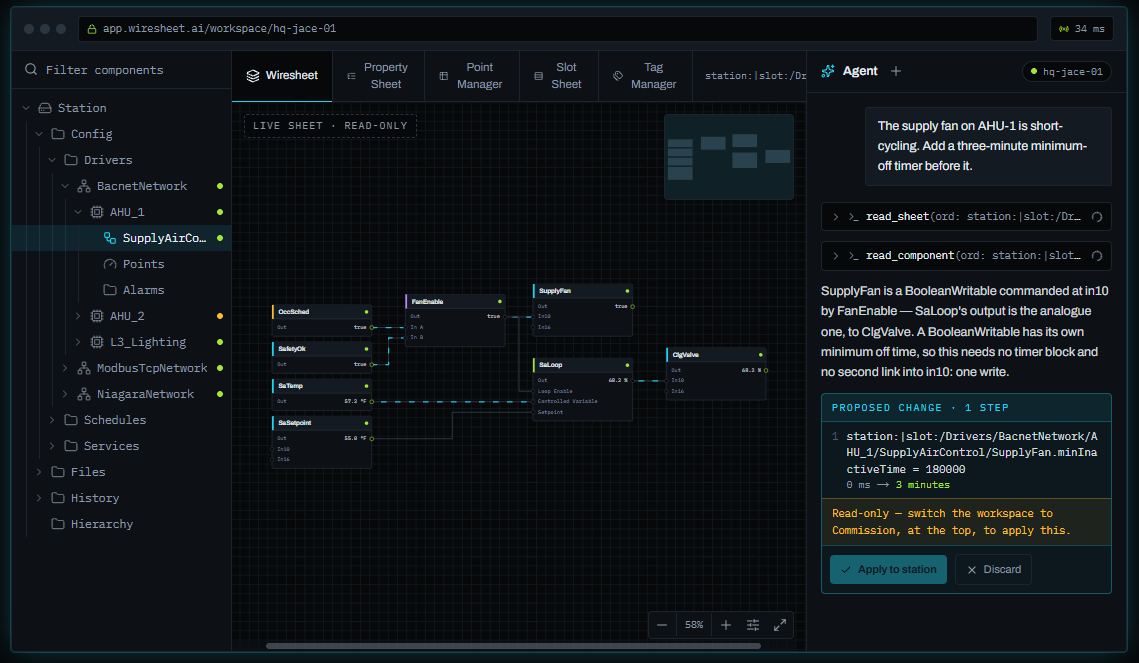Click the AHU_1 device chip icon
Image resolution: width=1139 pixels, height=663 pixels.
click(97, 212)
